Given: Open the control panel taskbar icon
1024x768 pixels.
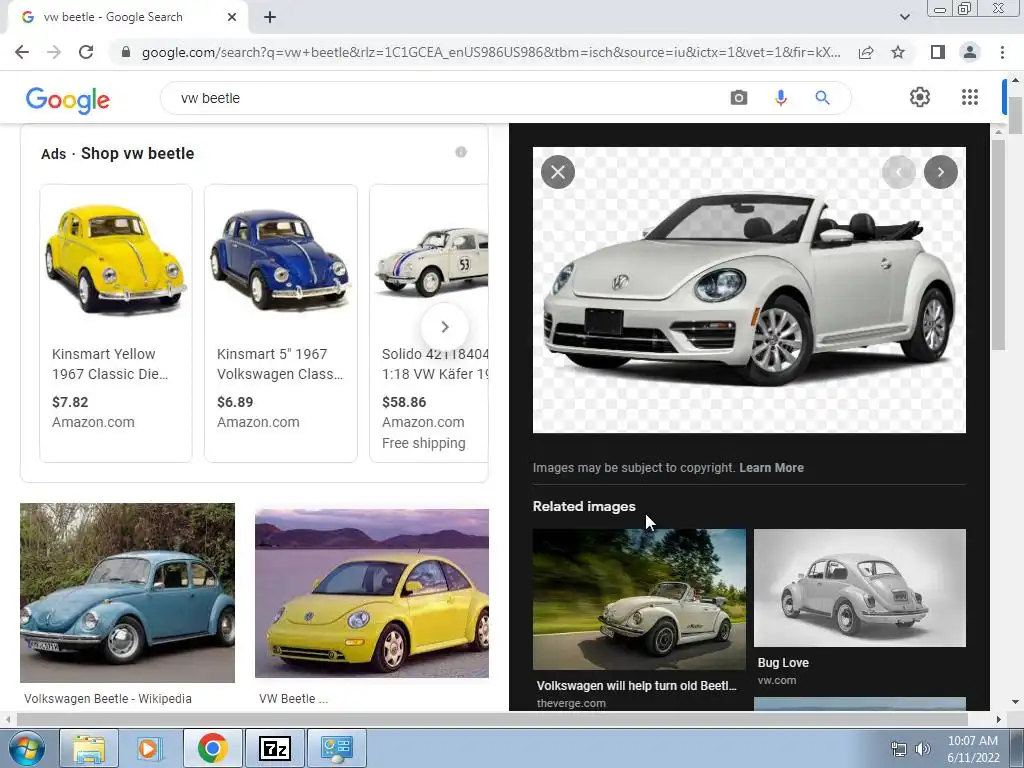Looking at the screenshot, I should pyautogui.click(x=336, y=748).
